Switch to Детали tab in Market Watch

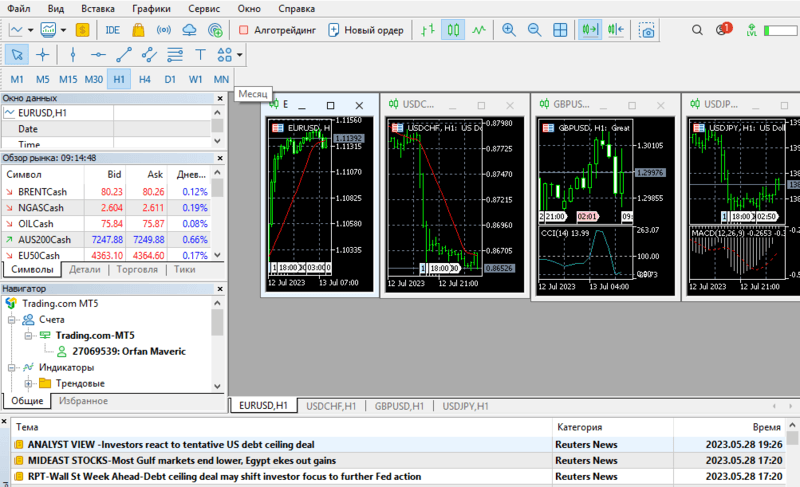click(x=85, y=269)
